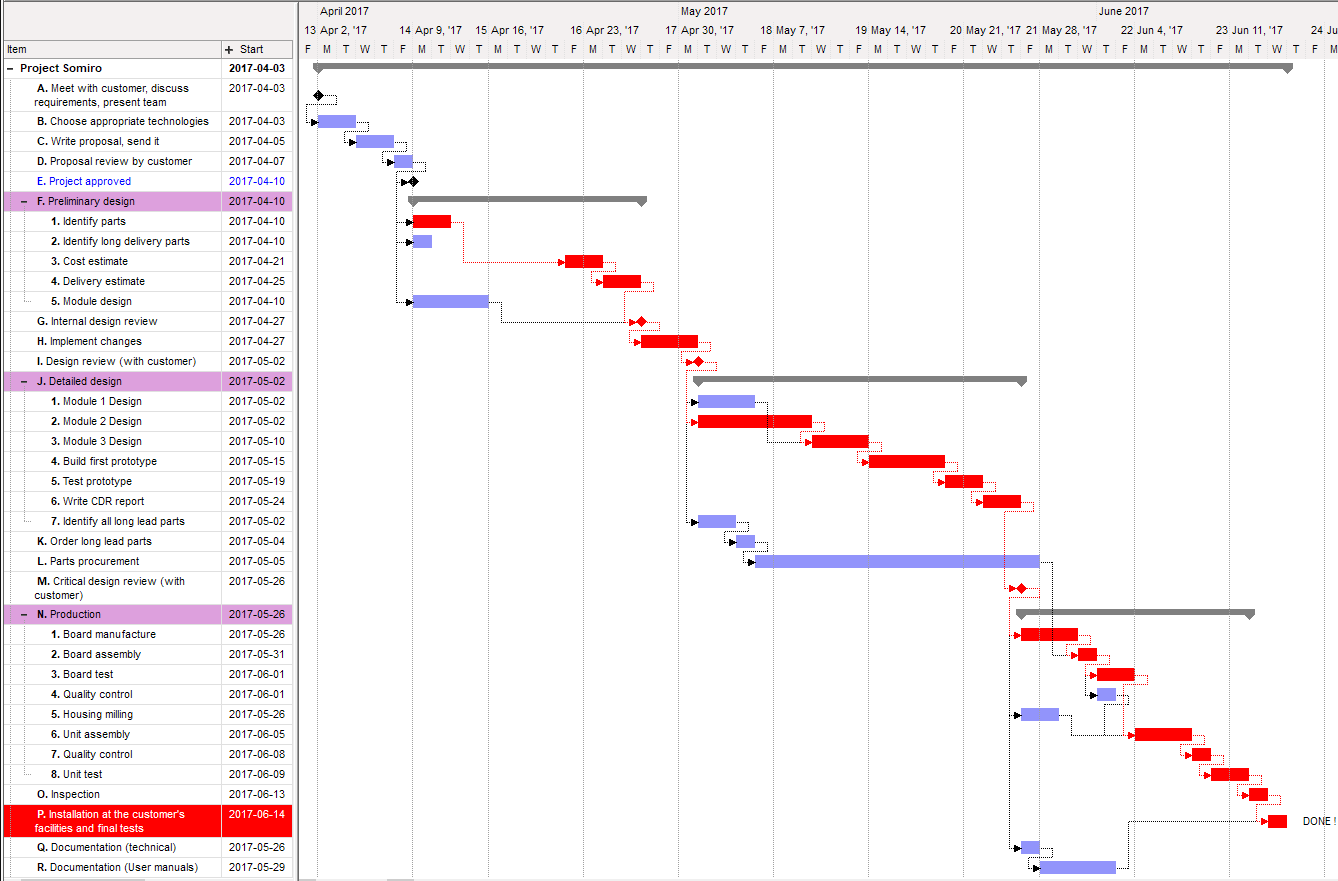Select the E. Project approved row
The width and height of the screenshot is (1338, 881).
click(x=90, y=181)
